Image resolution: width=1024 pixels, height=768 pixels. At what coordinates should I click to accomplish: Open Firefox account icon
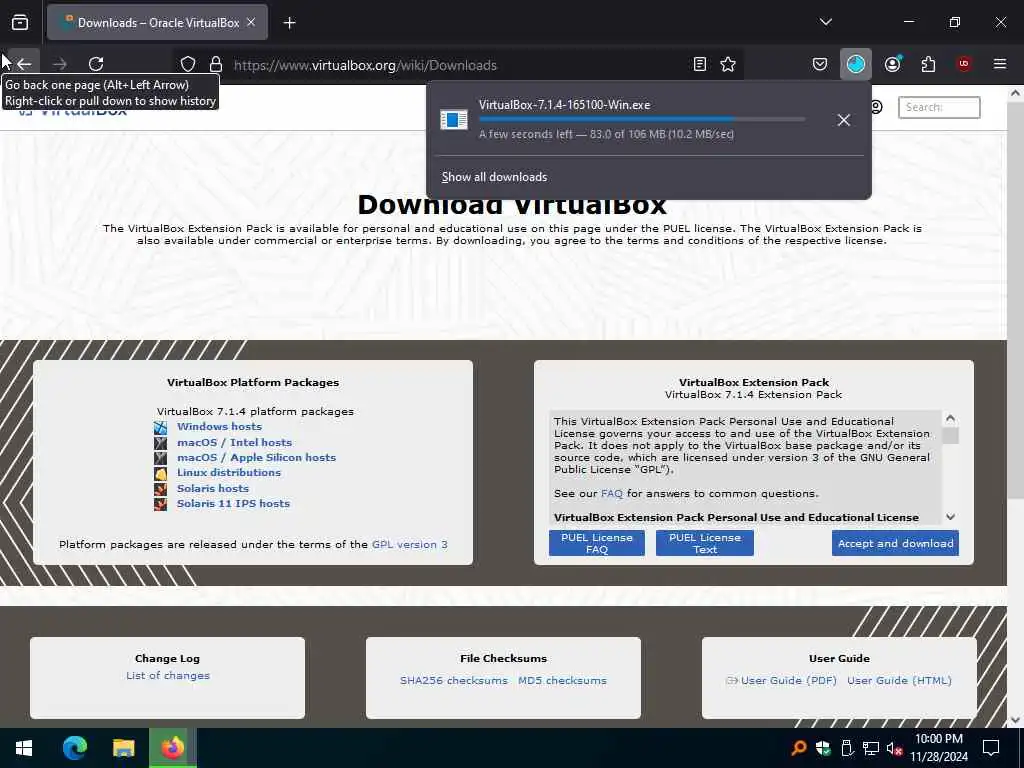pyautogui.click(x=892, y=64)
